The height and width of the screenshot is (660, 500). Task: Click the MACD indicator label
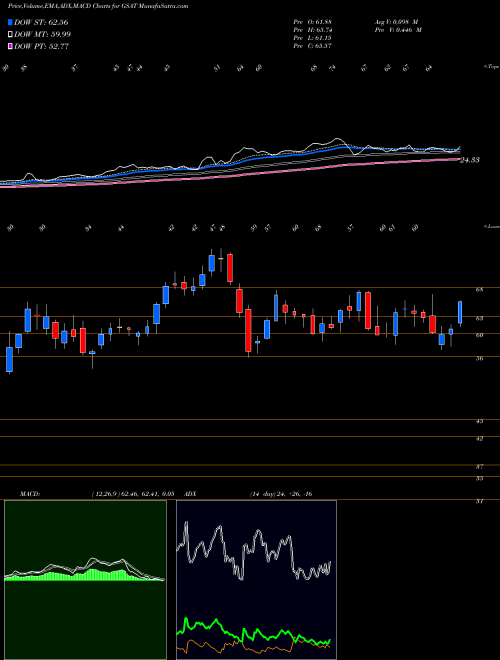[x=29, y=494]
